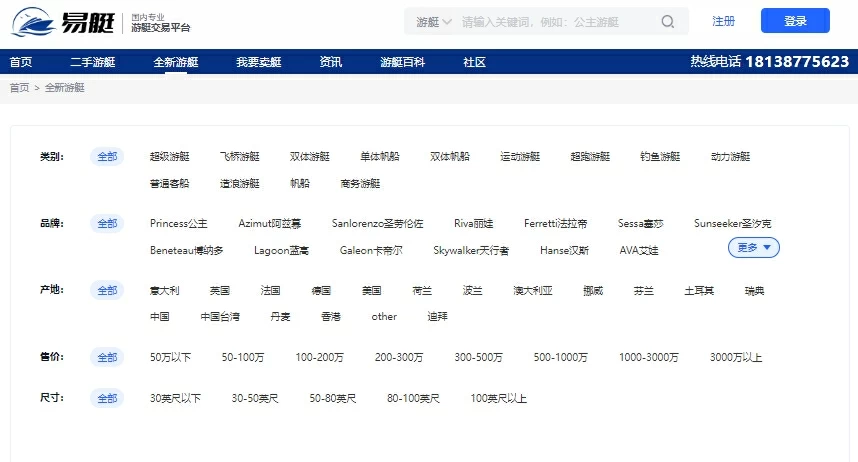Choose brand Hanse汉斯
The image size is (858, 462).
click(x=564, y=250)
